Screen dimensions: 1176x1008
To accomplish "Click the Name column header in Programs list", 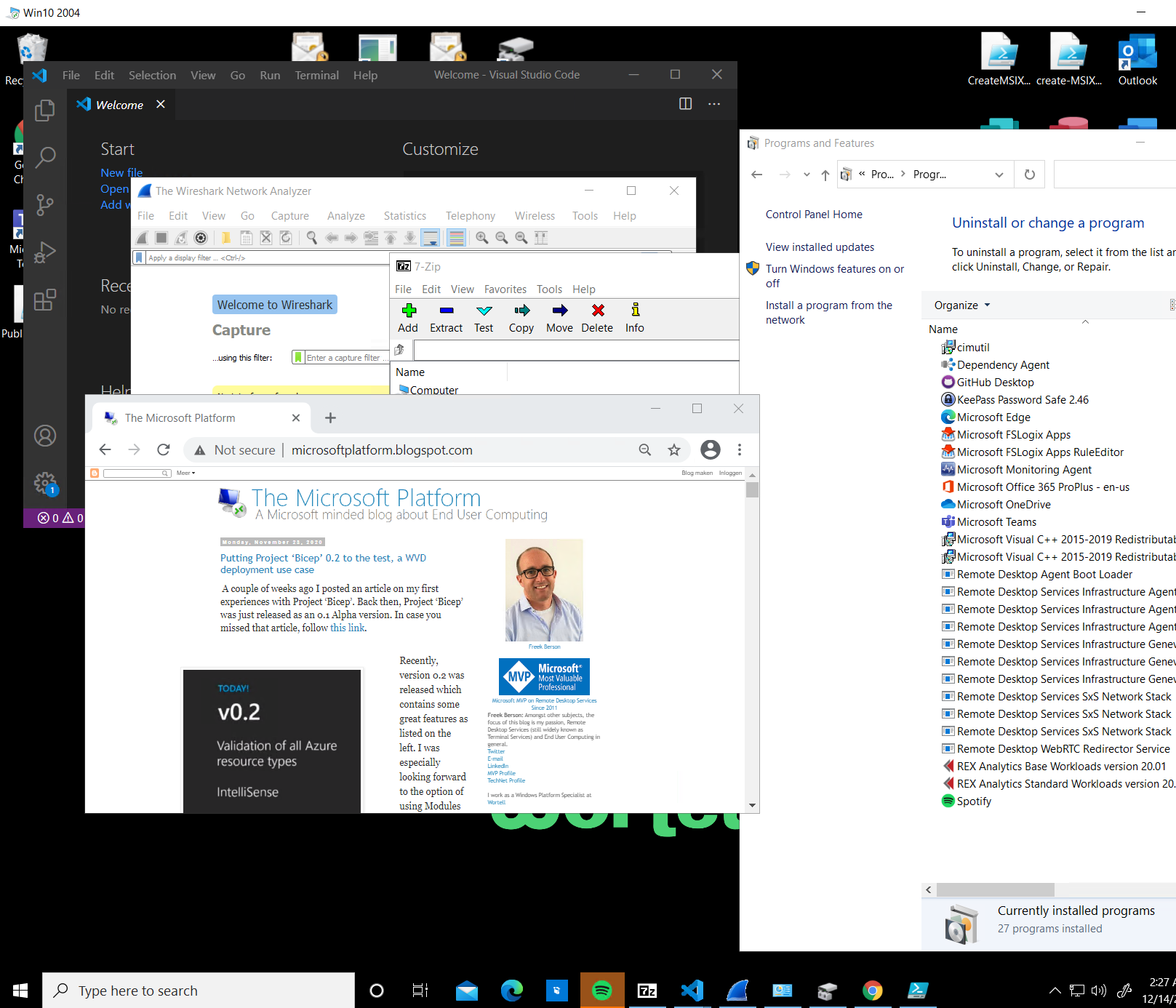I will tap(943, 329).
